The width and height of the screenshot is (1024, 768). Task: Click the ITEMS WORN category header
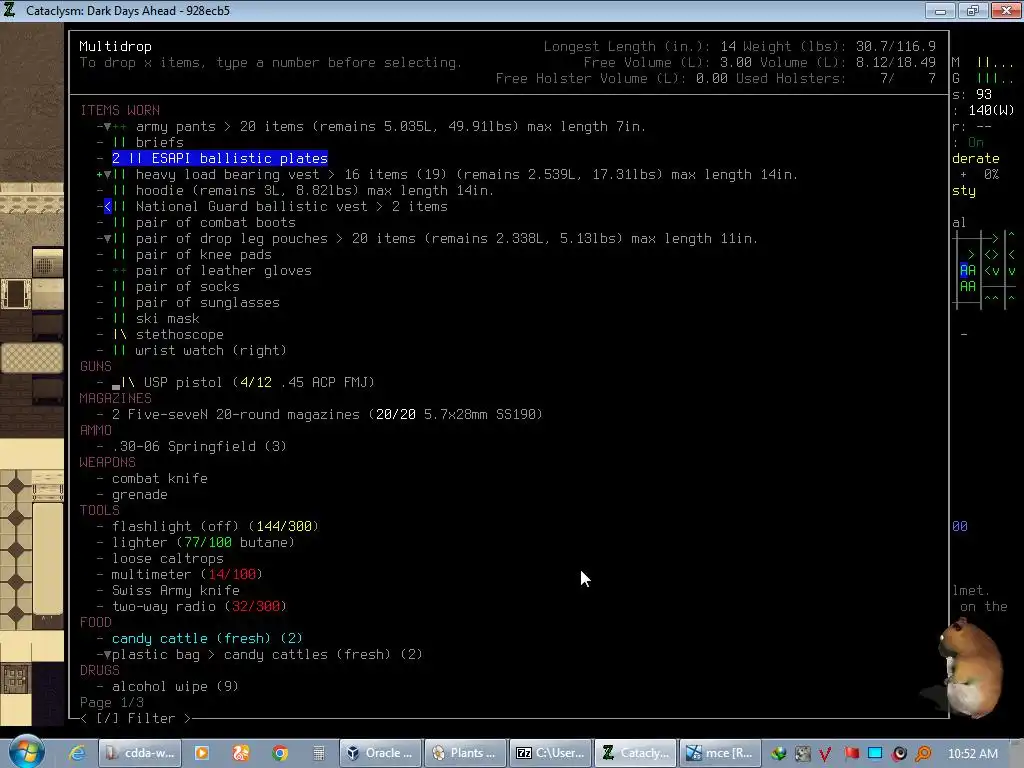[120, 110]
